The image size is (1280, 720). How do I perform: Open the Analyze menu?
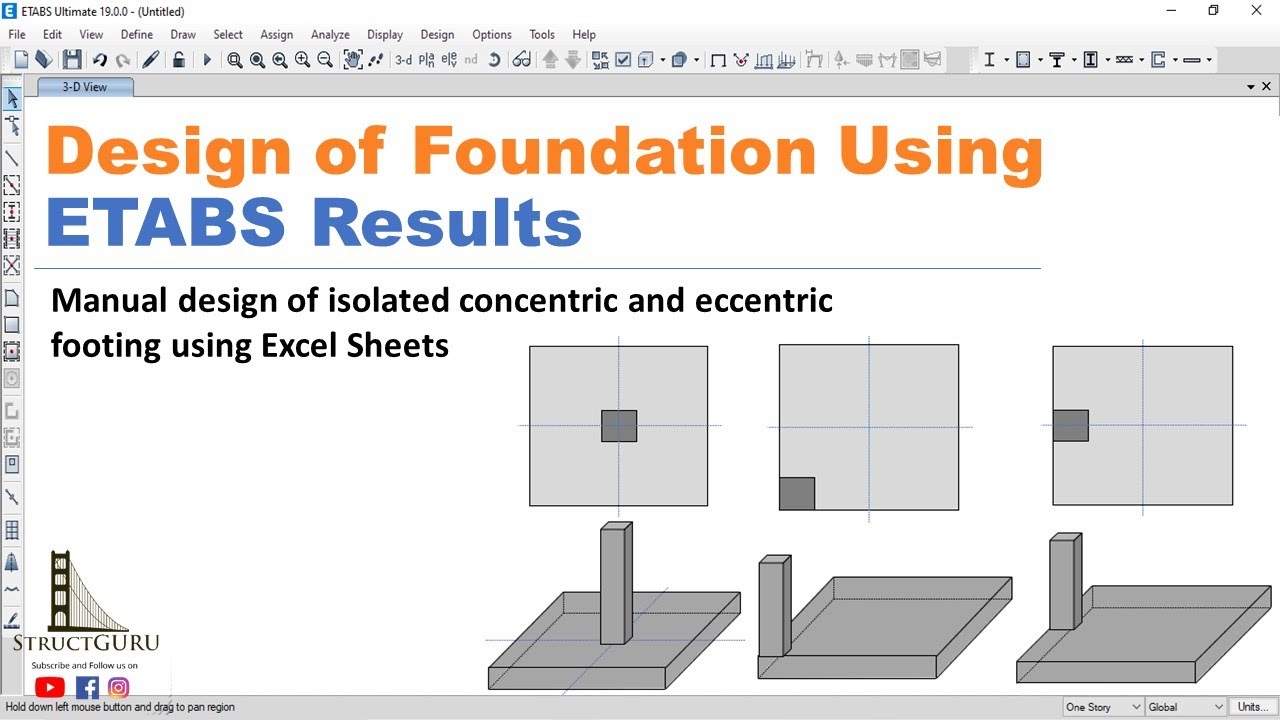pos(330,34)
